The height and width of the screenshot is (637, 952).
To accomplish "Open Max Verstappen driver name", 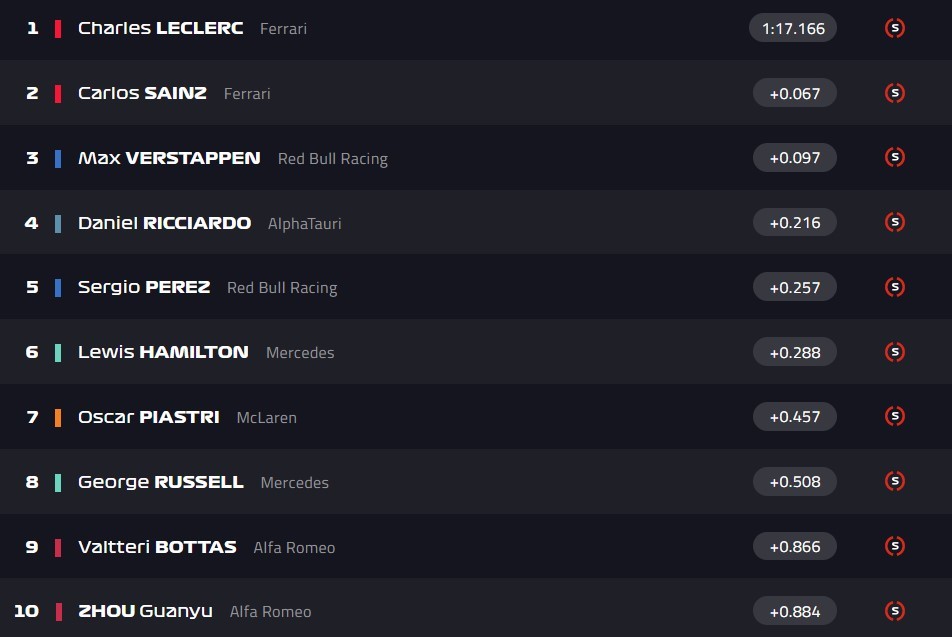I will coord(169,158).
